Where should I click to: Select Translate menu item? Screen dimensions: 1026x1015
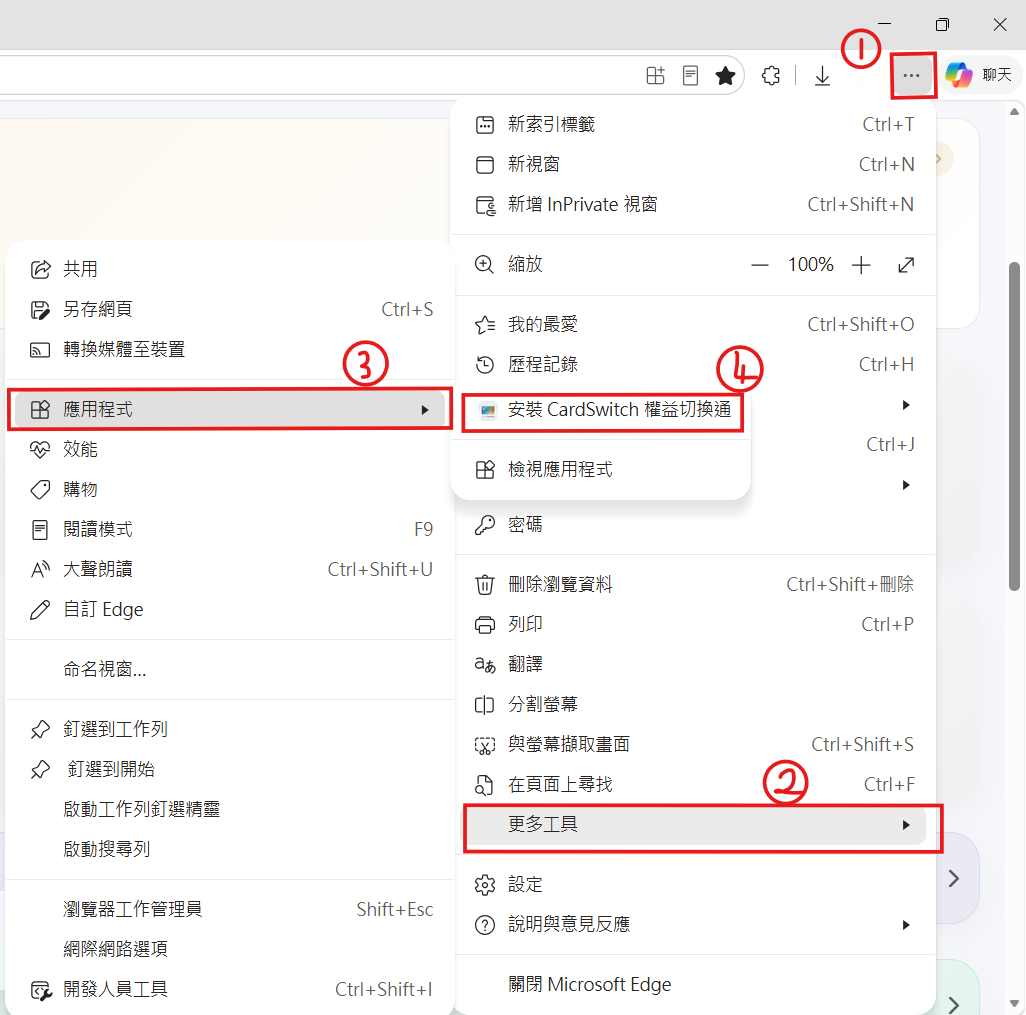click(x=694, y=664)
